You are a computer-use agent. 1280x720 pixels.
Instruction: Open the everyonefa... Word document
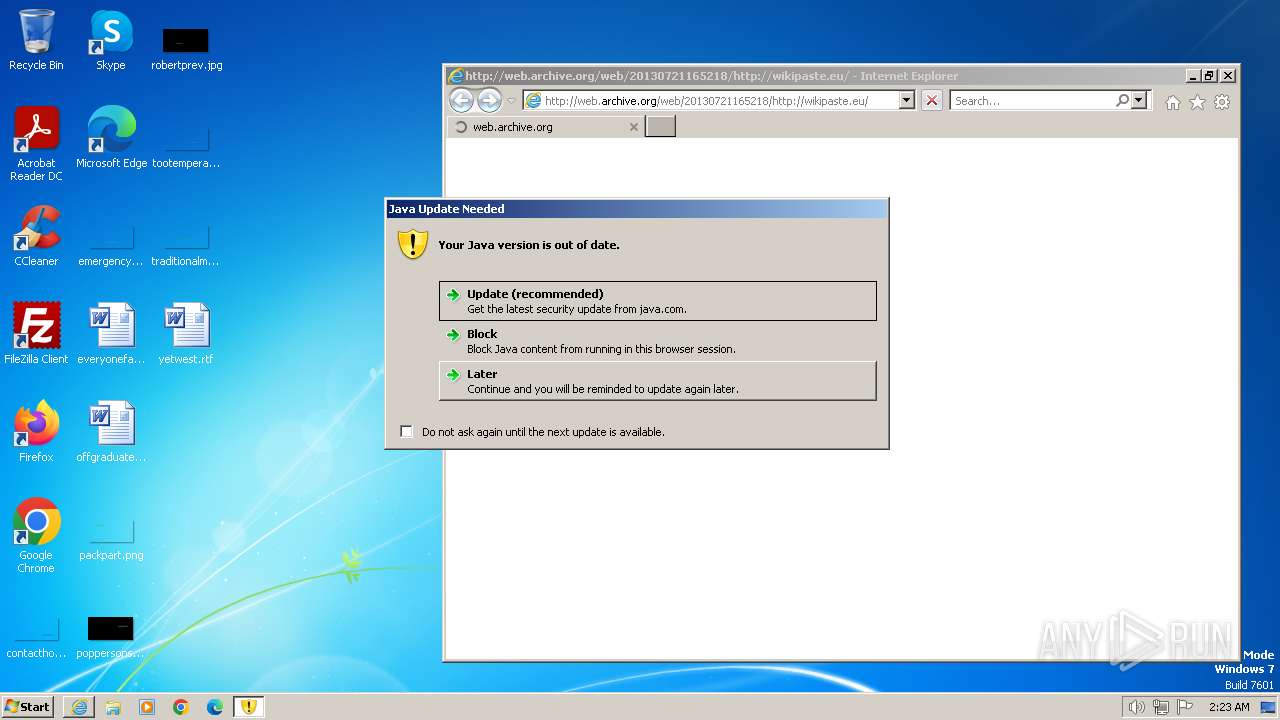(x=111, y=334)
